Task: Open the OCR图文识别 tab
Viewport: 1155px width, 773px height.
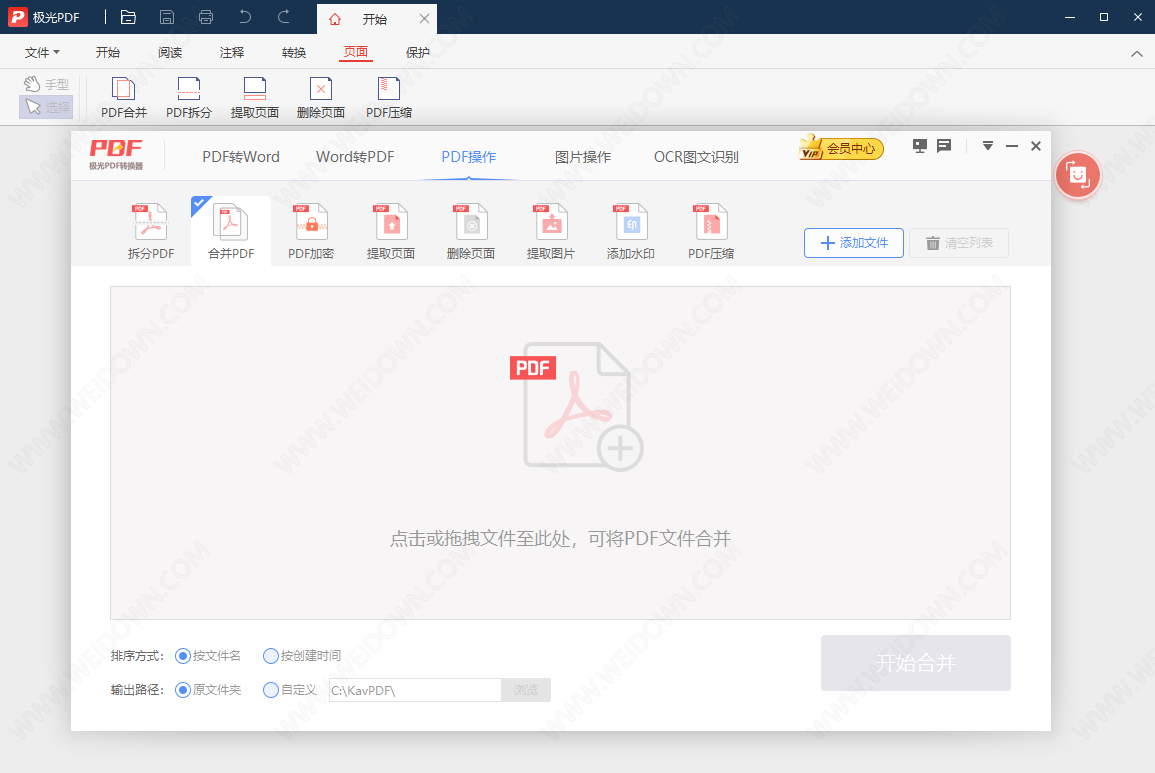Action: coord(696,157)
